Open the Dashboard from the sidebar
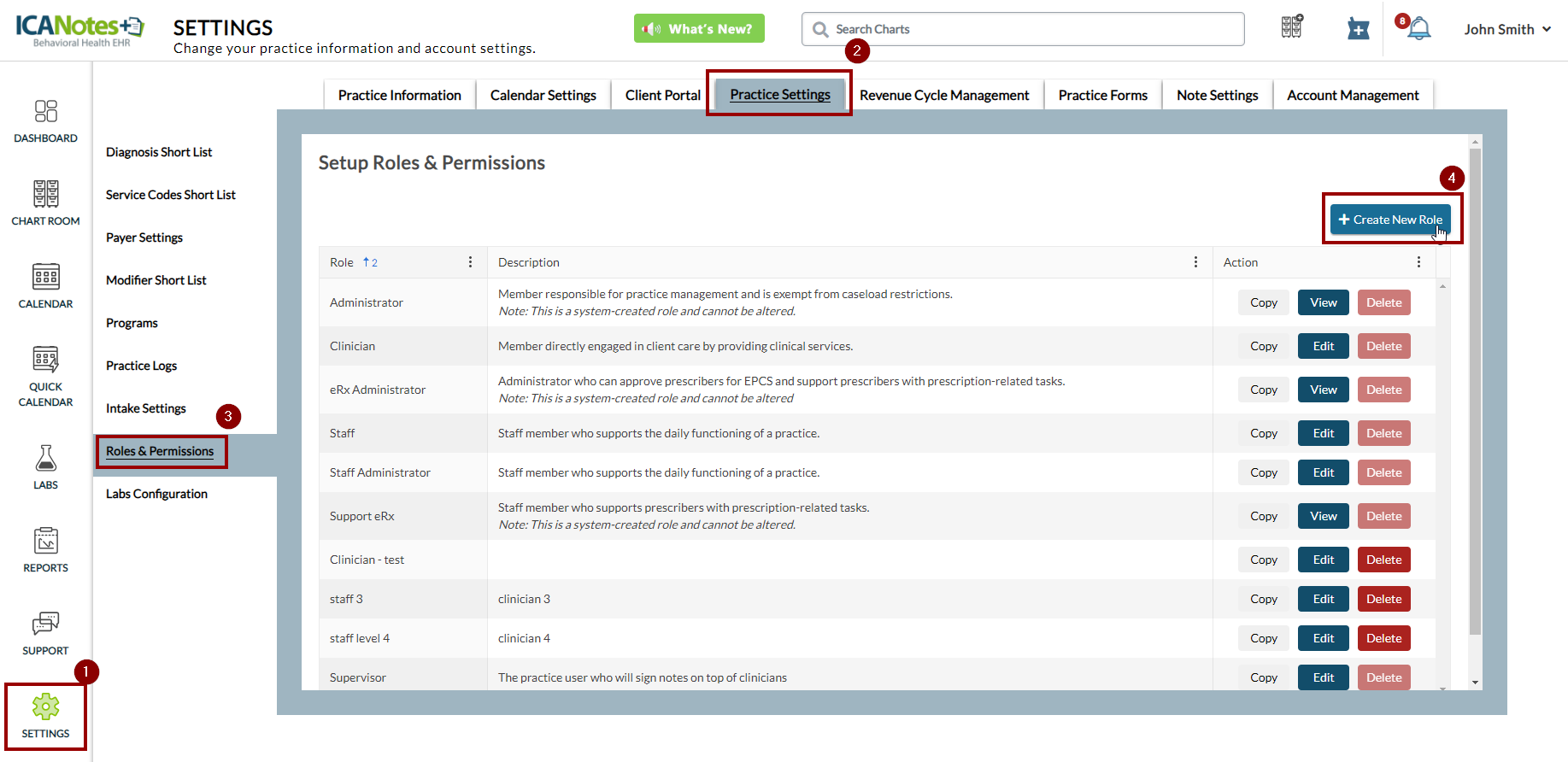1568x762 pixels. click(45, 112)
